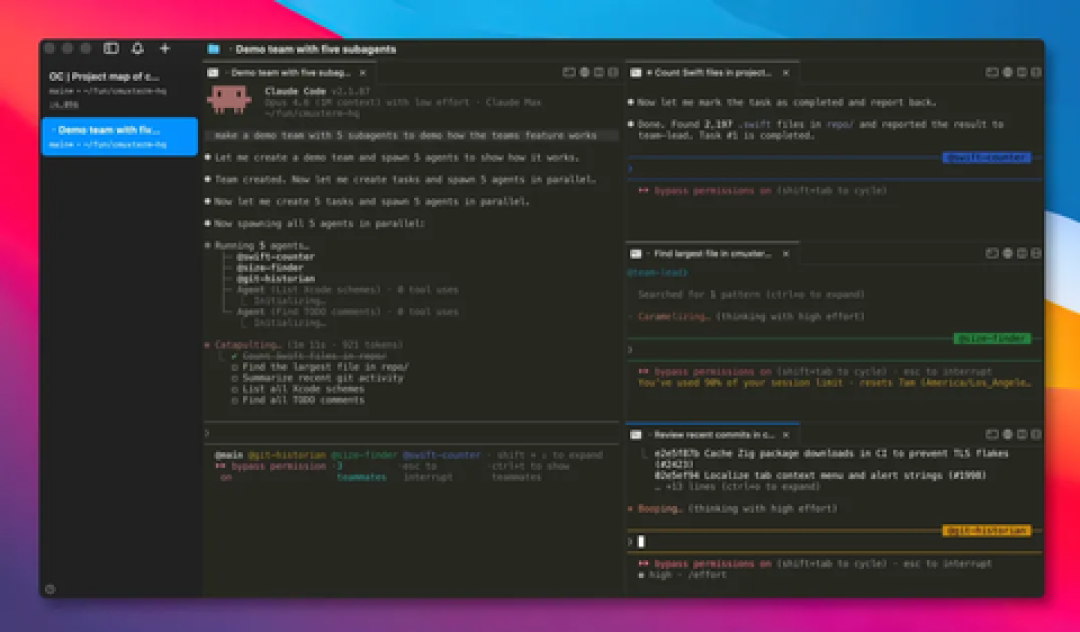
Task: Split Demo team pane right icon
Action: point(599,72)
